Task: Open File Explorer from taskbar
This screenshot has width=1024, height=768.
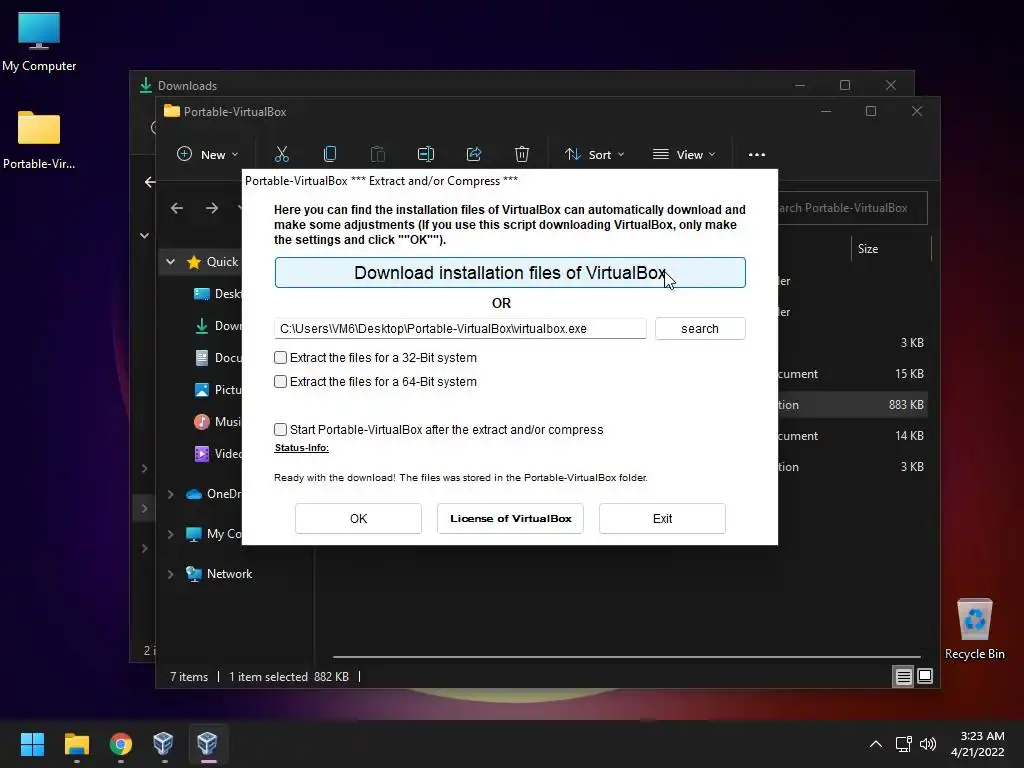Action: click(76, 743)
